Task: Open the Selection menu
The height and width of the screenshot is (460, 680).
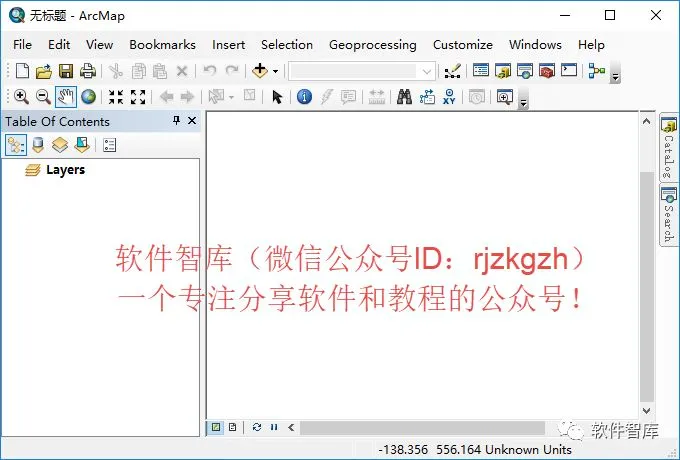Action: point(287,45)
